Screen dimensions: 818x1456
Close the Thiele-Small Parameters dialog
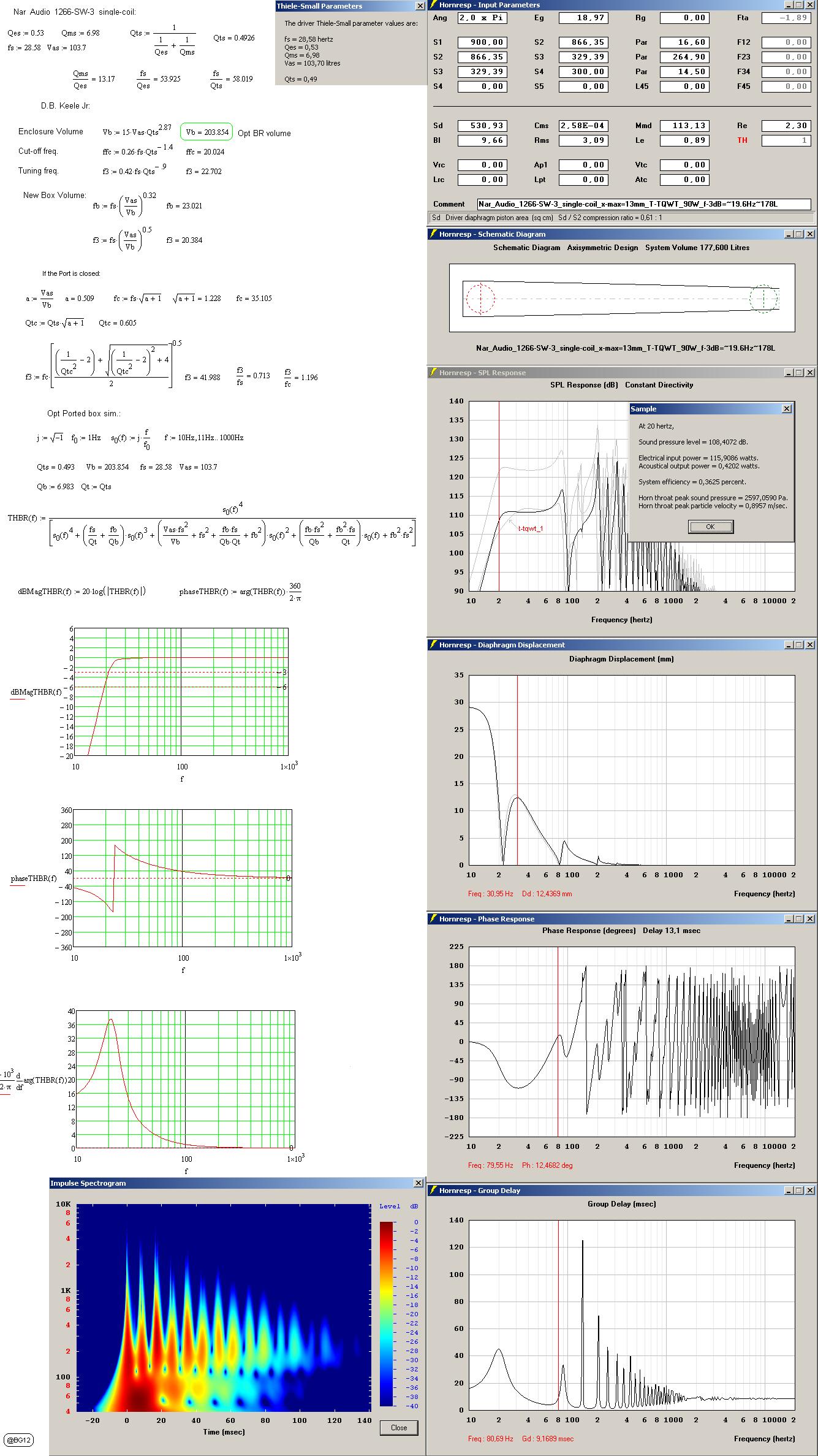420,6
